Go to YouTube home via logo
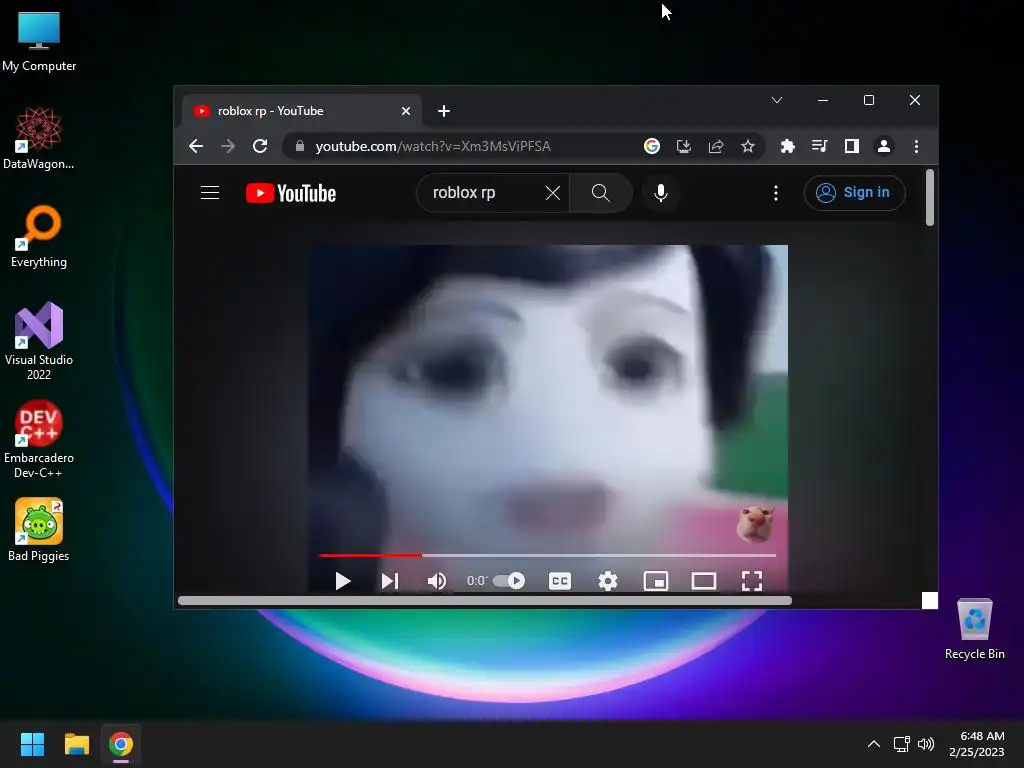Screen dimensions: 1024x768 pos(291,193)
